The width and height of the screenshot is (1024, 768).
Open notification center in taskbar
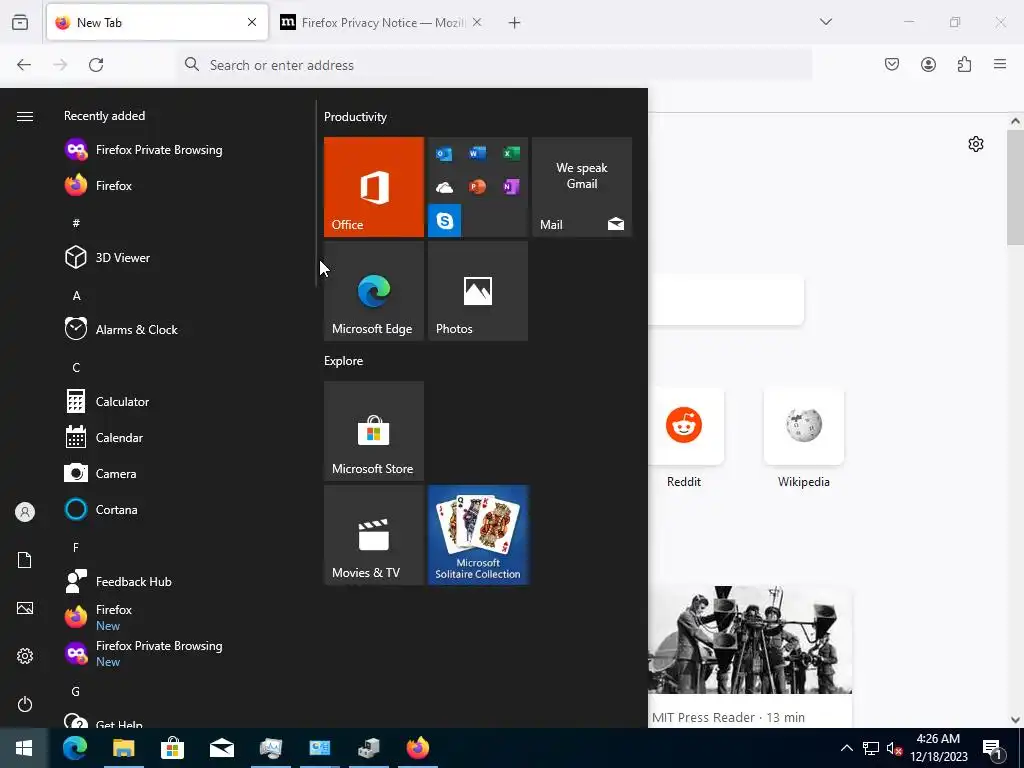click(993, 748)
